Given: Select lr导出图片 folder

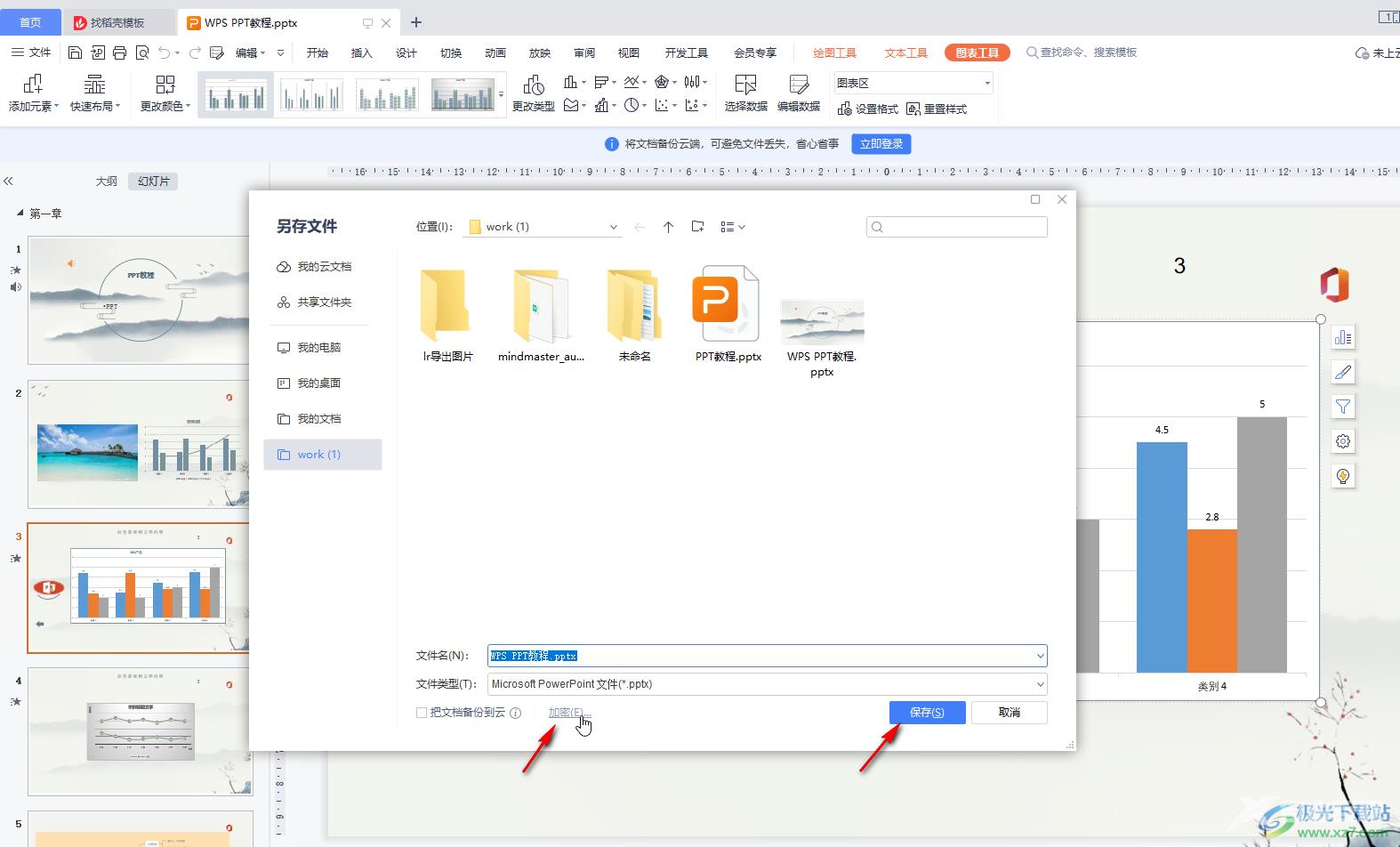Looking at the screenshot, I should (447, 314).
